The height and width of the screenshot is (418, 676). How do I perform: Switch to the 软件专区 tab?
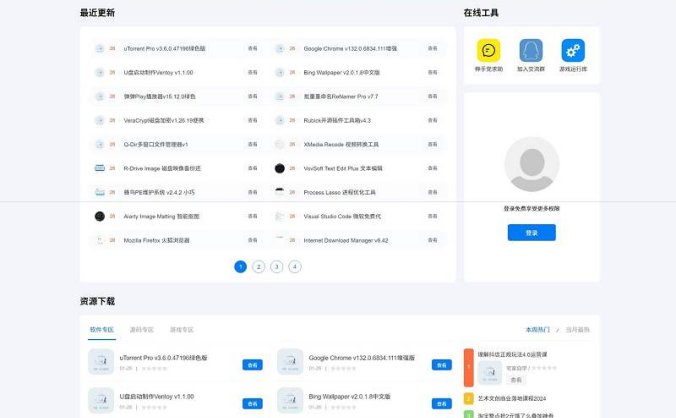102,330
